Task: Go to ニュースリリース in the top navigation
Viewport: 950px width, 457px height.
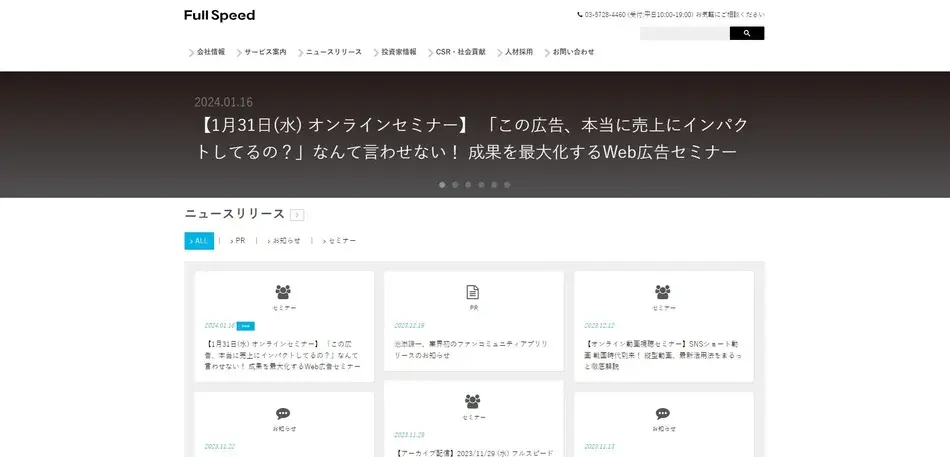Action: coord(333,52)
